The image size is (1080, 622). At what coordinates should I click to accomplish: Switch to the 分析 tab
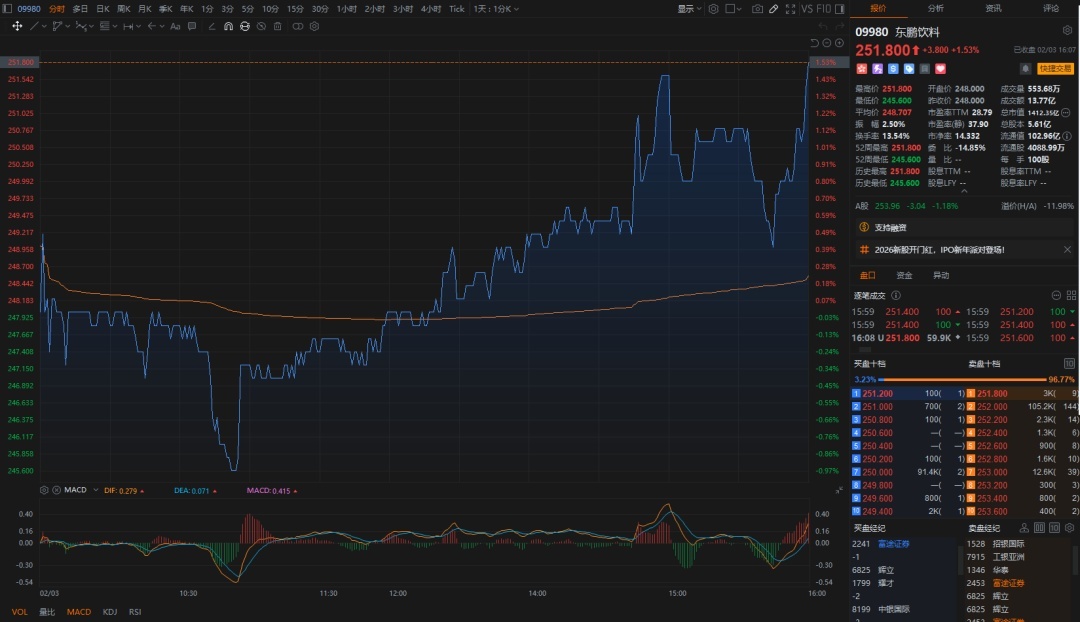[x=935, y=8]
